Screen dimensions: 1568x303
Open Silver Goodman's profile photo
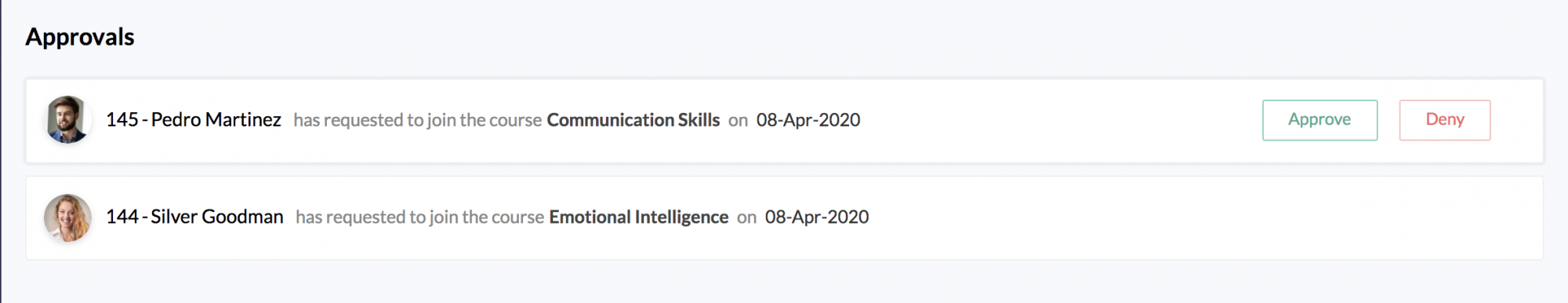coord(67,217)
